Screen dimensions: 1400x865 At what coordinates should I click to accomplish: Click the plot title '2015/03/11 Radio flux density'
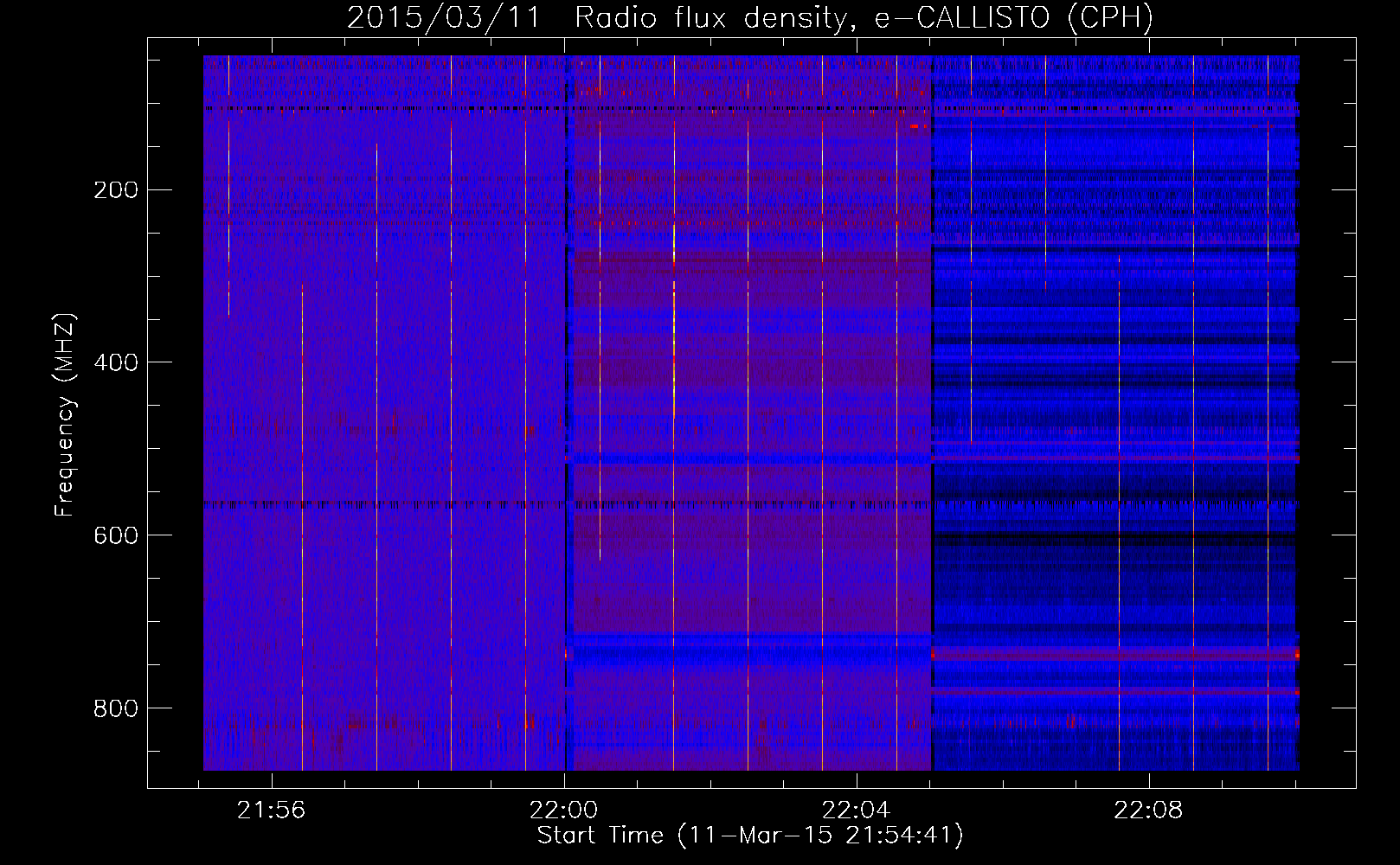750,18
